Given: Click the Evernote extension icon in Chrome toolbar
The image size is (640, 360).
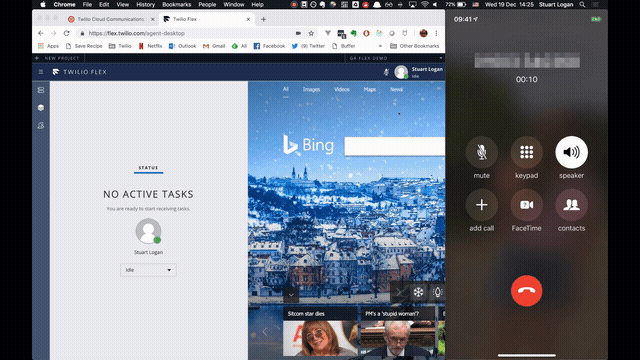Looking at the screenshot, I should tap(353, 33).
